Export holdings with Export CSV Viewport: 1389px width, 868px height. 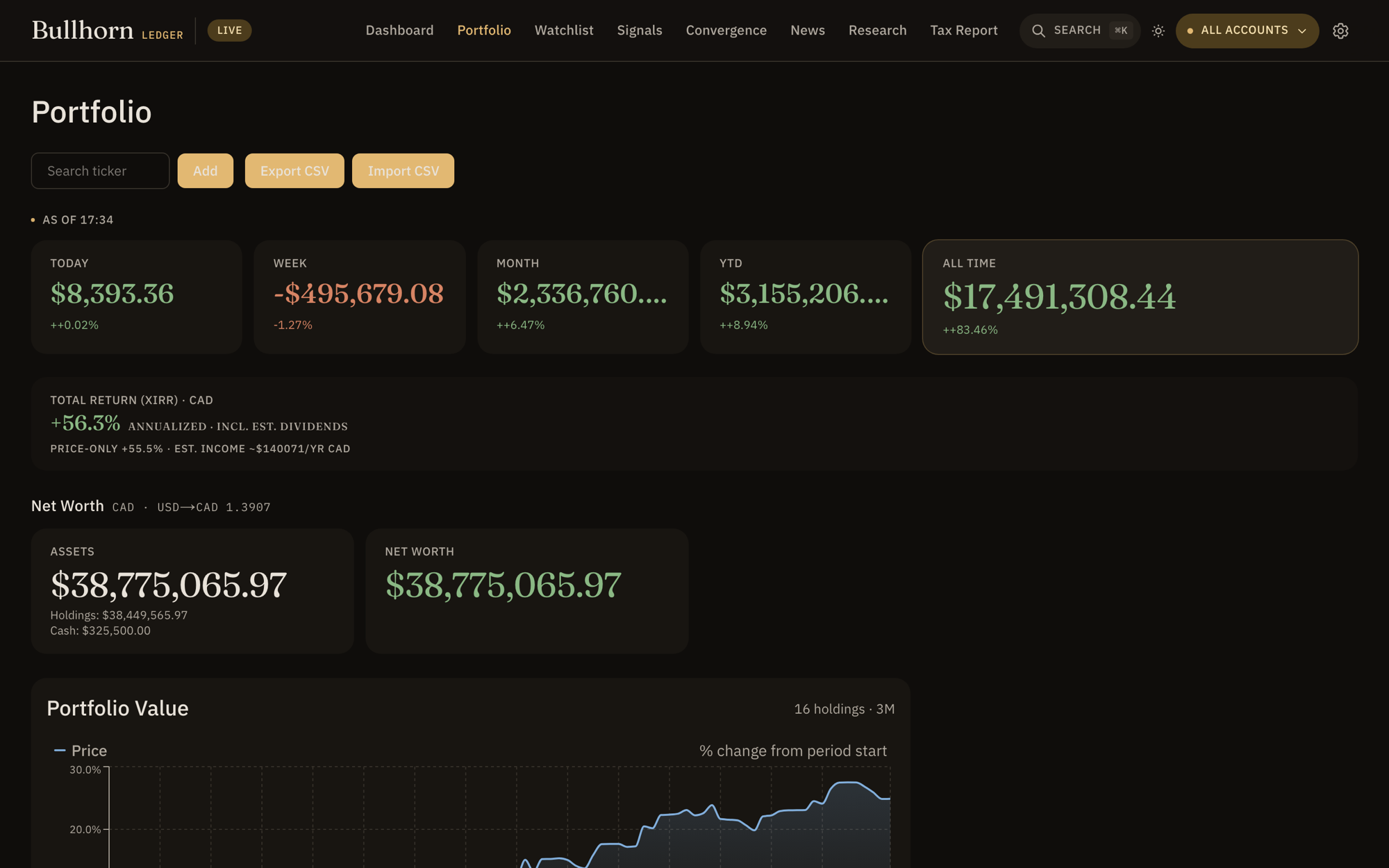(294, 171)
